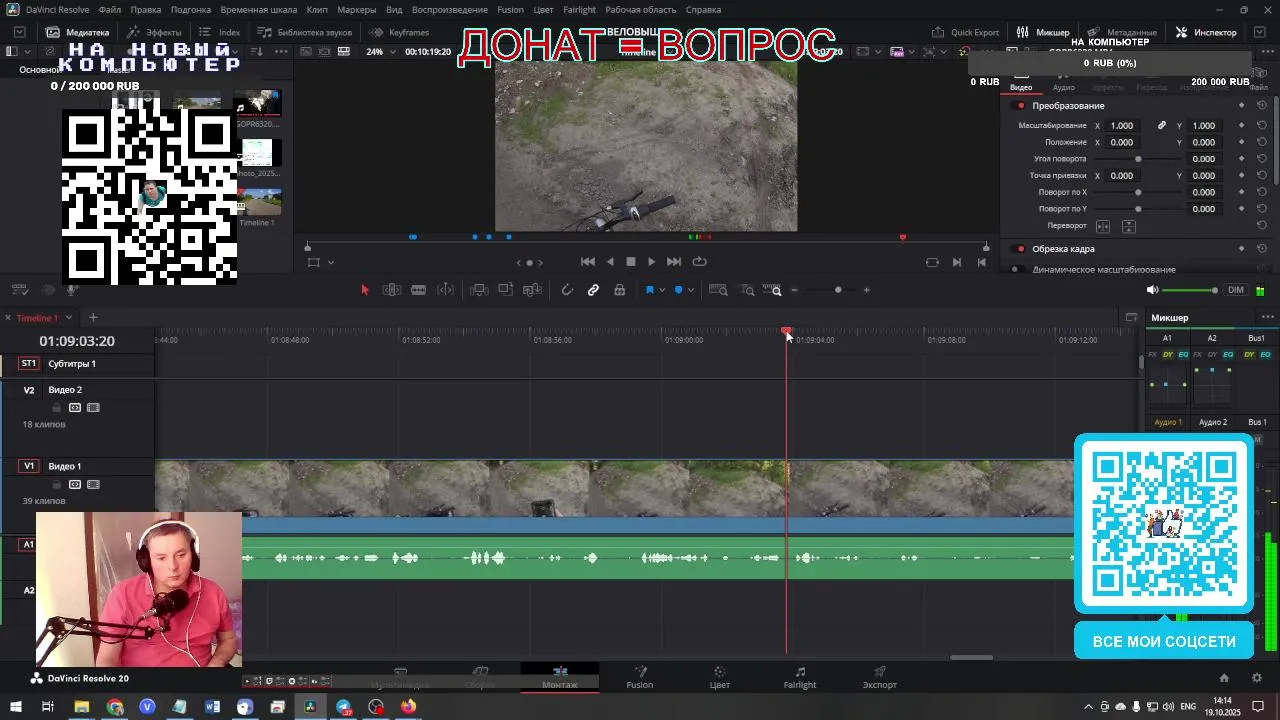Add a blue flag to the clip

(649, 290)
